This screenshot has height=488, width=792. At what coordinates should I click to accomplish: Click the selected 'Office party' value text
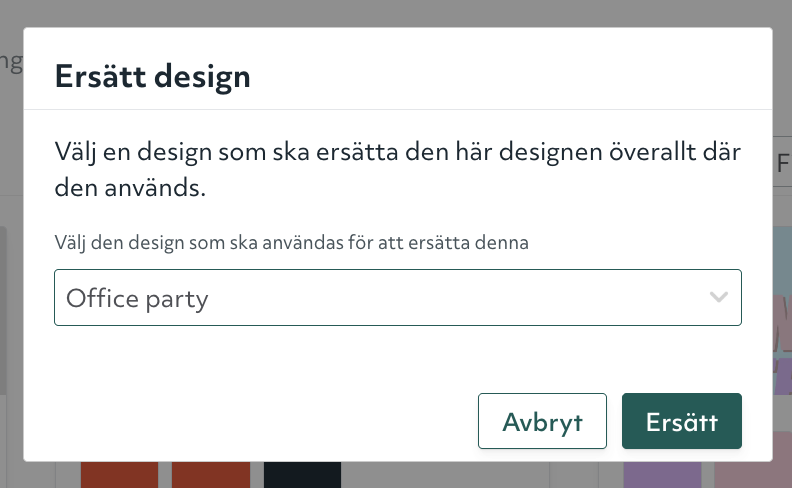pos(137,298)
